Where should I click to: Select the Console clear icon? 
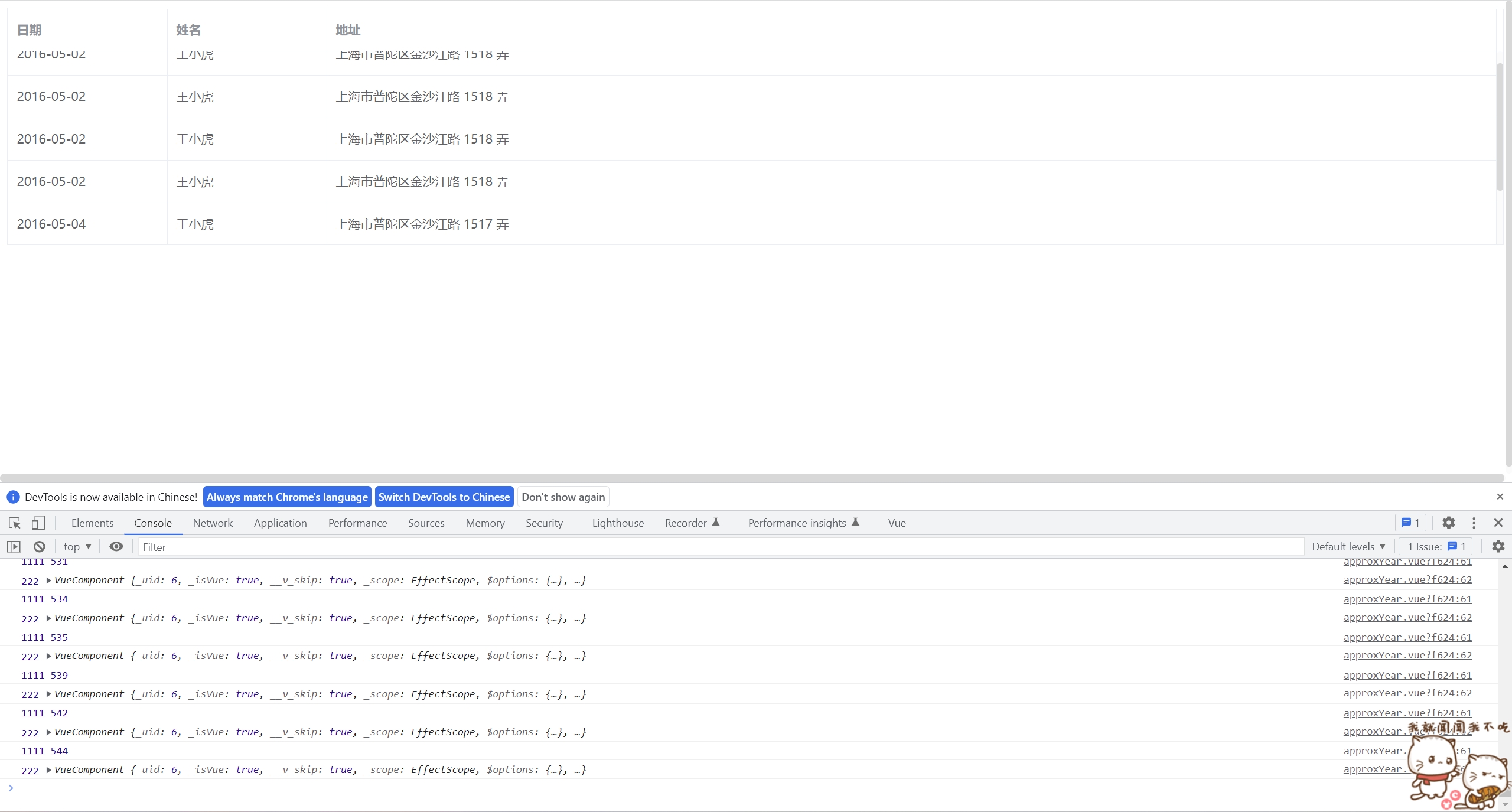(39, 546)
